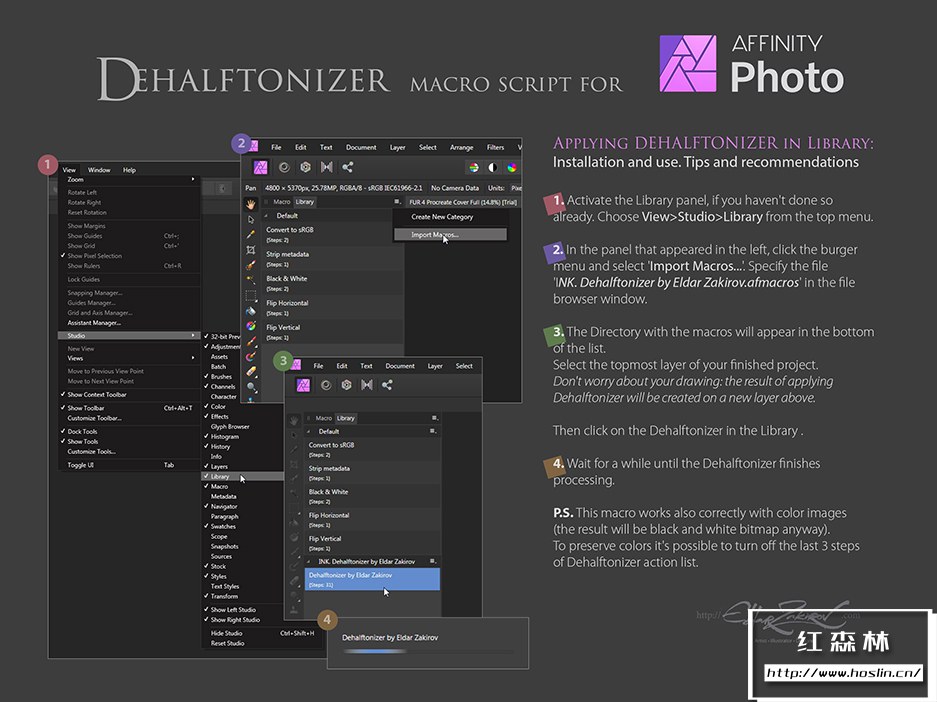
Task: Select the Photo Persona icon in window 3
Action: click(304, 385)
